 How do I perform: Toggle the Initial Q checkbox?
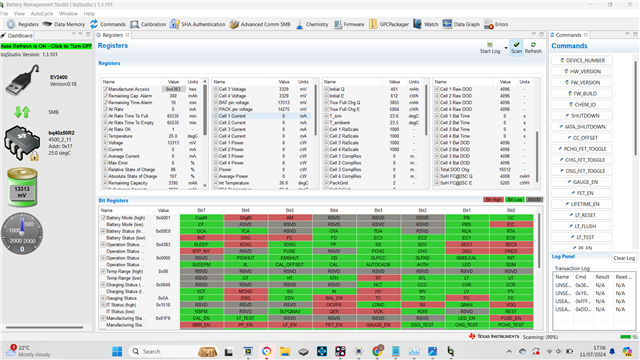[327, 89]
